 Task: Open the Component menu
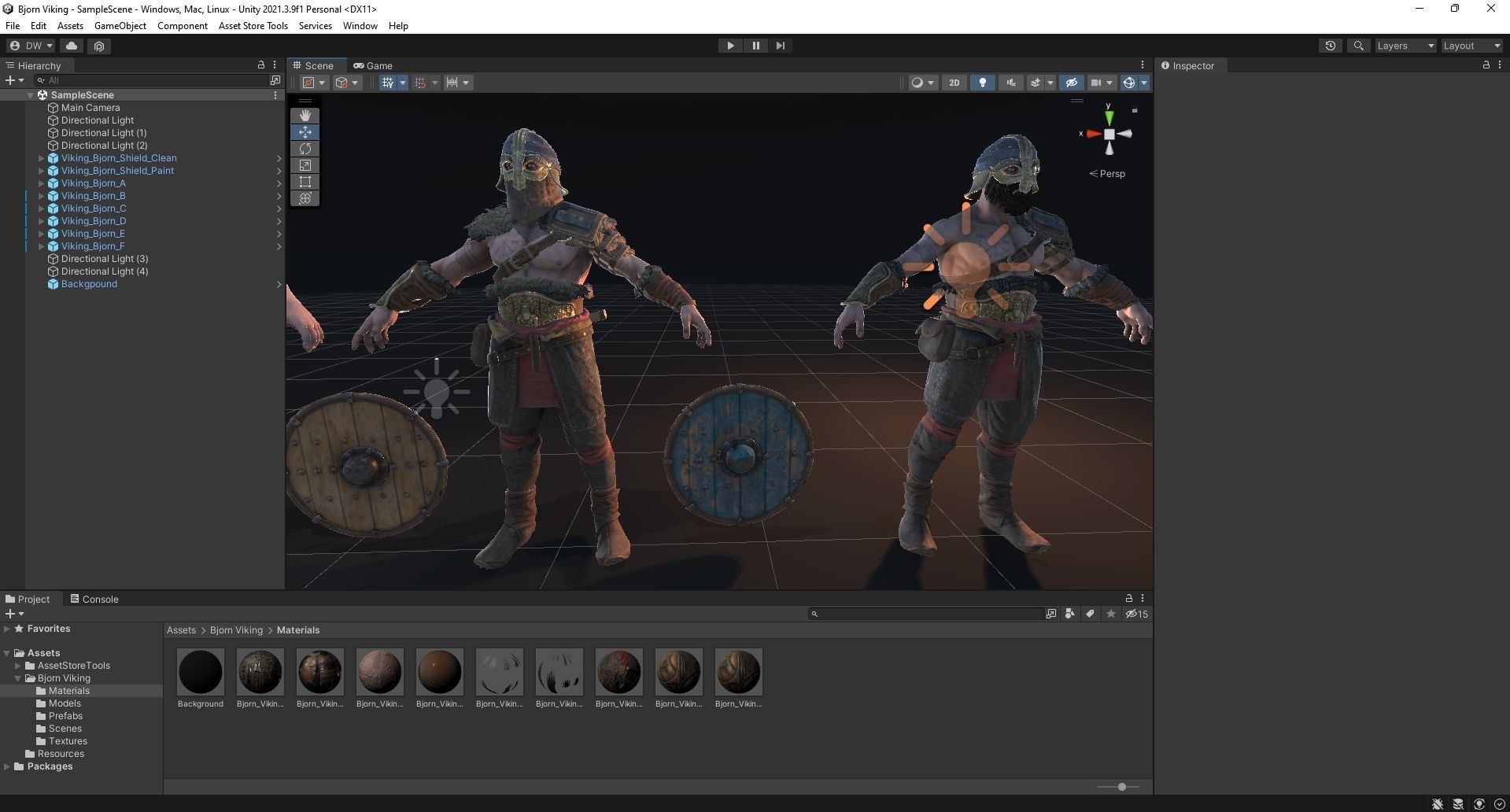183,26
